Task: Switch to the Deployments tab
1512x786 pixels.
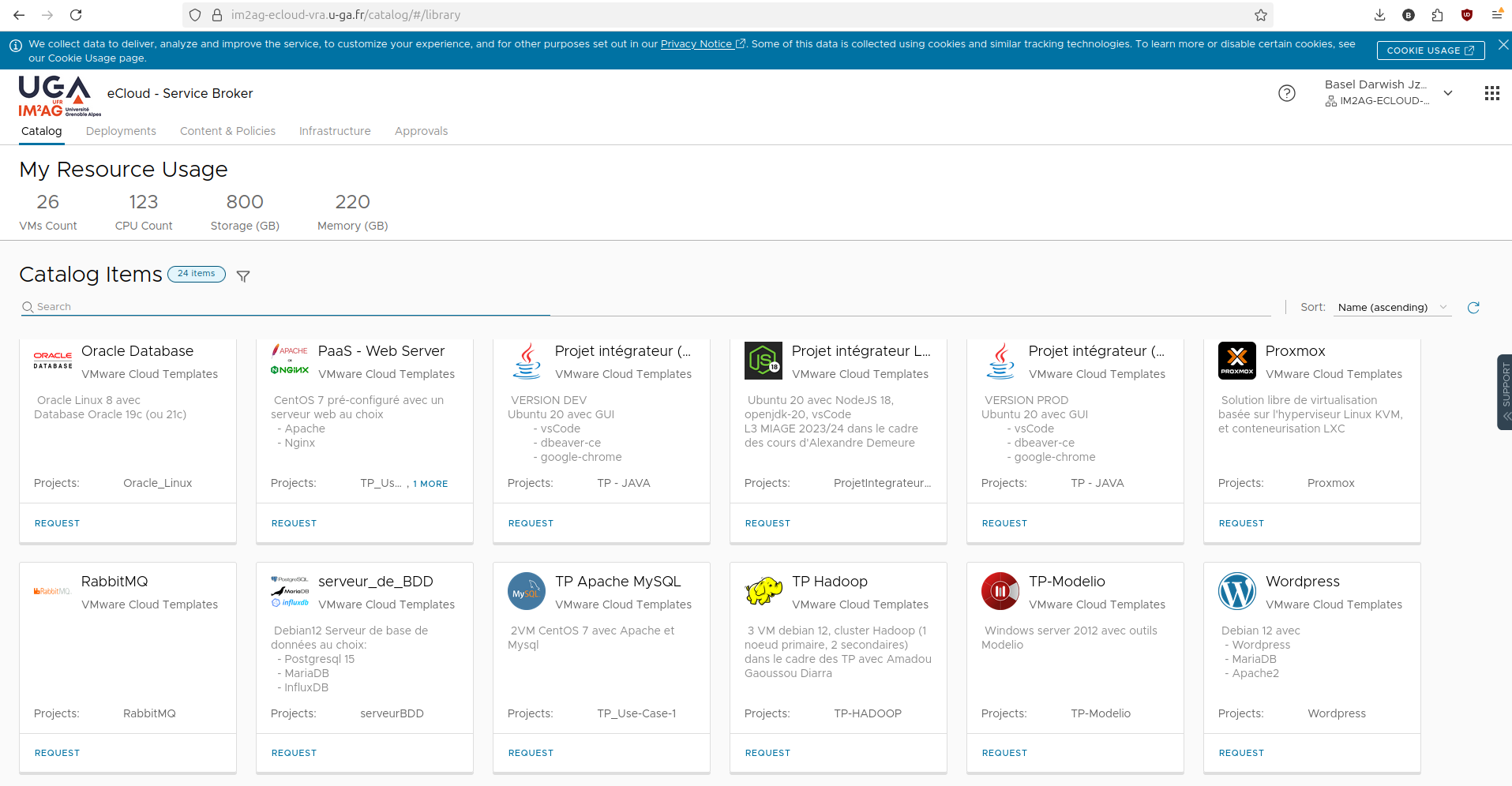Action: coord(121,131)
